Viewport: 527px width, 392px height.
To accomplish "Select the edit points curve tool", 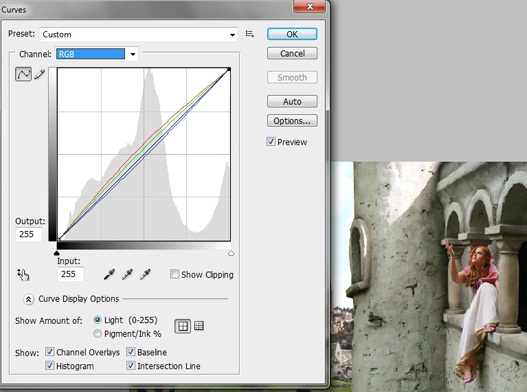I will click(x=23, y=74).
